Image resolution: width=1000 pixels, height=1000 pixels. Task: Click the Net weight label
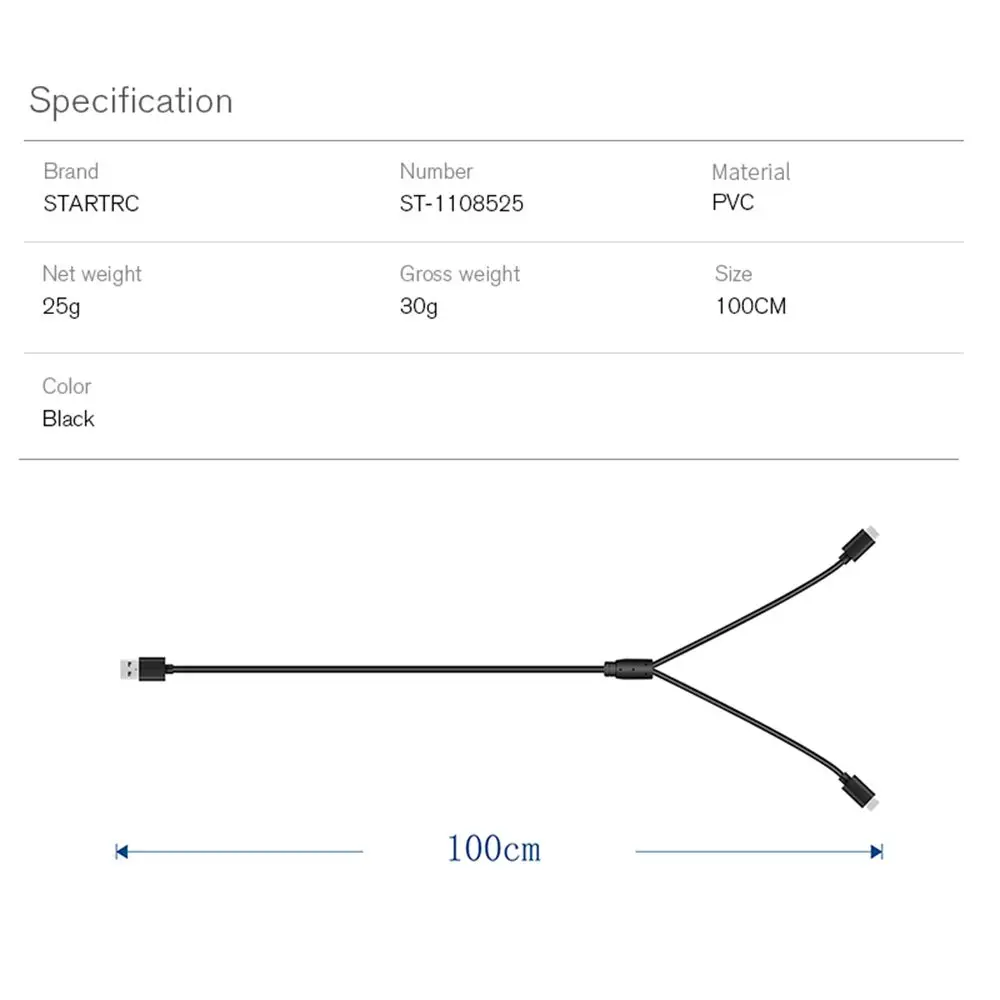[92, 274]
